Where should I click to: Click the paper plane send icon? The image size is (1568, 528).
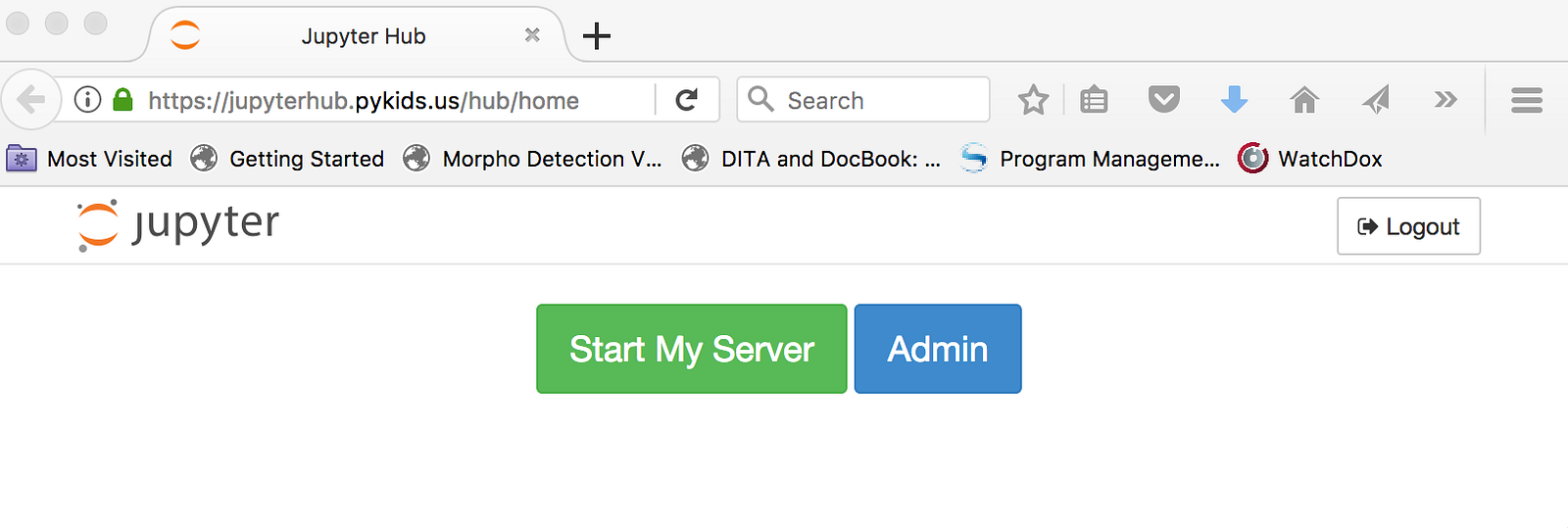point(1376,100)
